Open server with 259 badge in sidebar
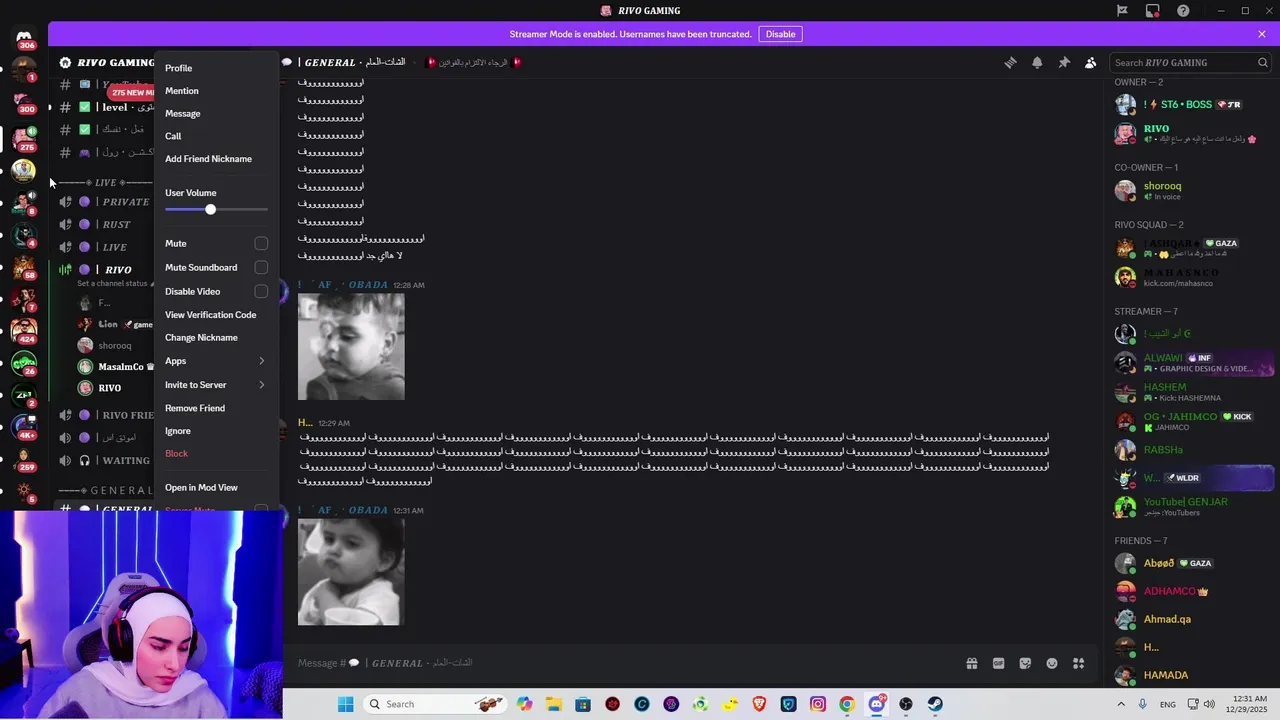The width and height of the screenshot is (1280, 720). click(x=24, y=459)
